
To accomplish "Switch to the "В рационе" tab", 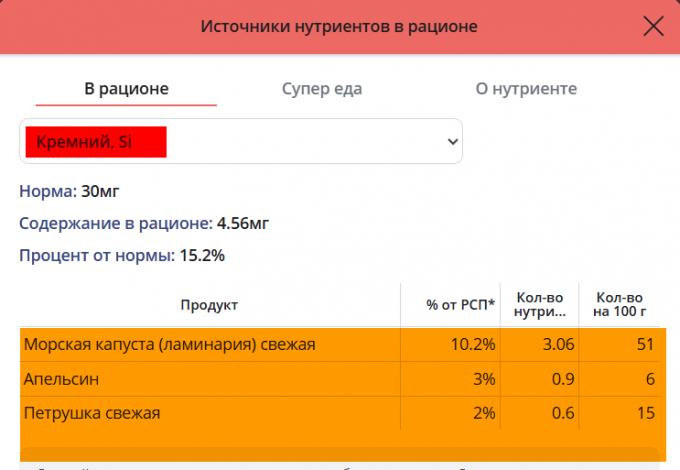I will [126, 89].
